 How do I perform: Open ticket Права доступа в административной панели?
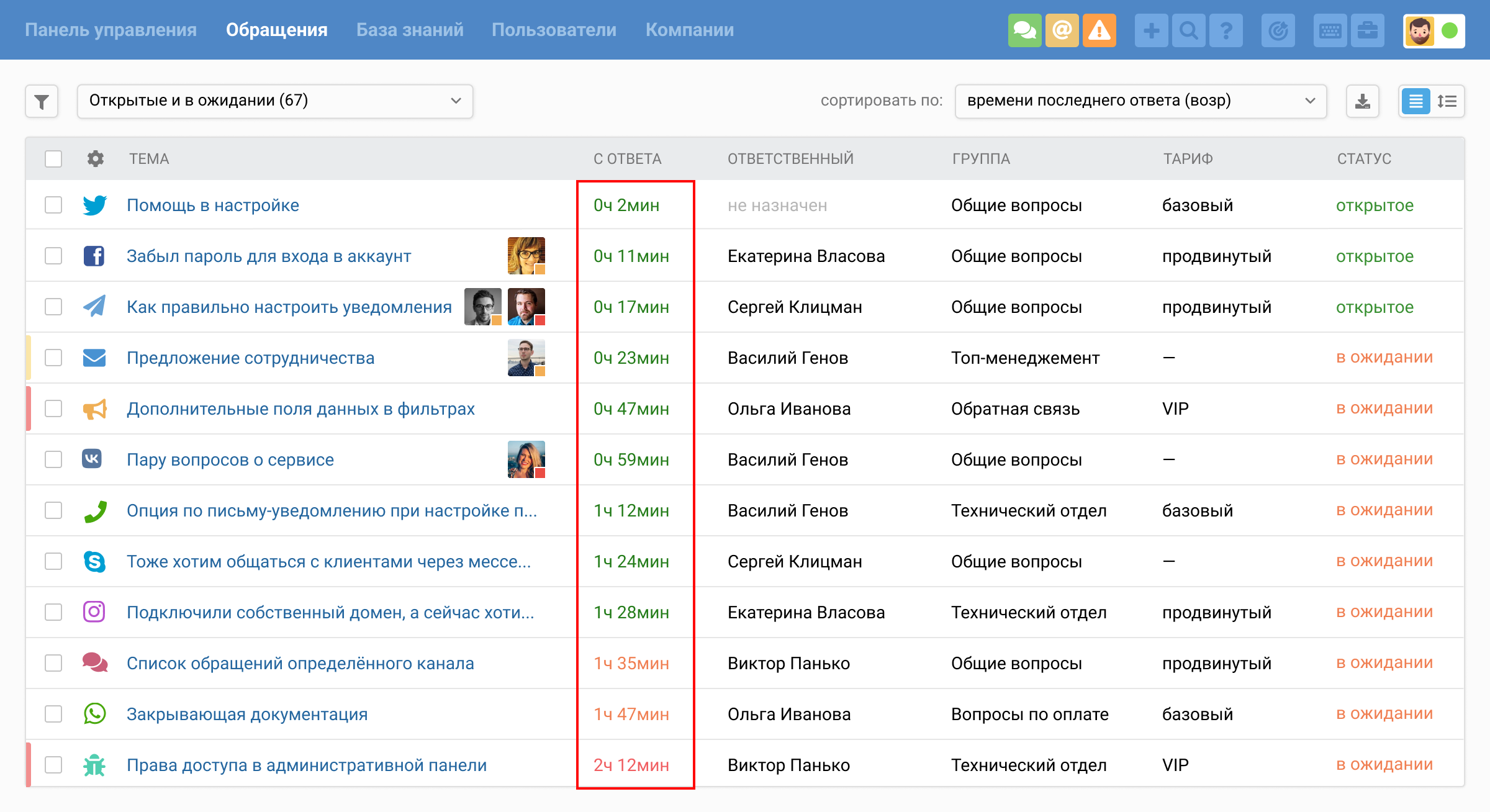click(x=307, y=765)
